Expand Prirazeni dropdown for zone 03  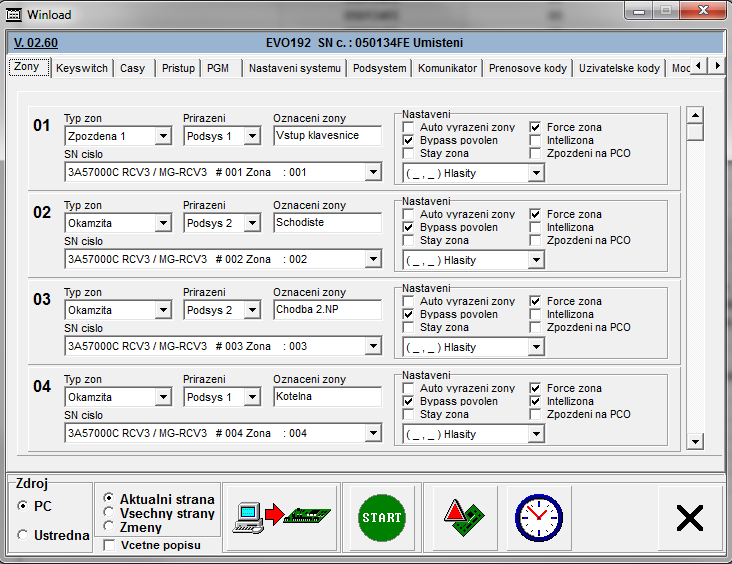tap(252, 310)
